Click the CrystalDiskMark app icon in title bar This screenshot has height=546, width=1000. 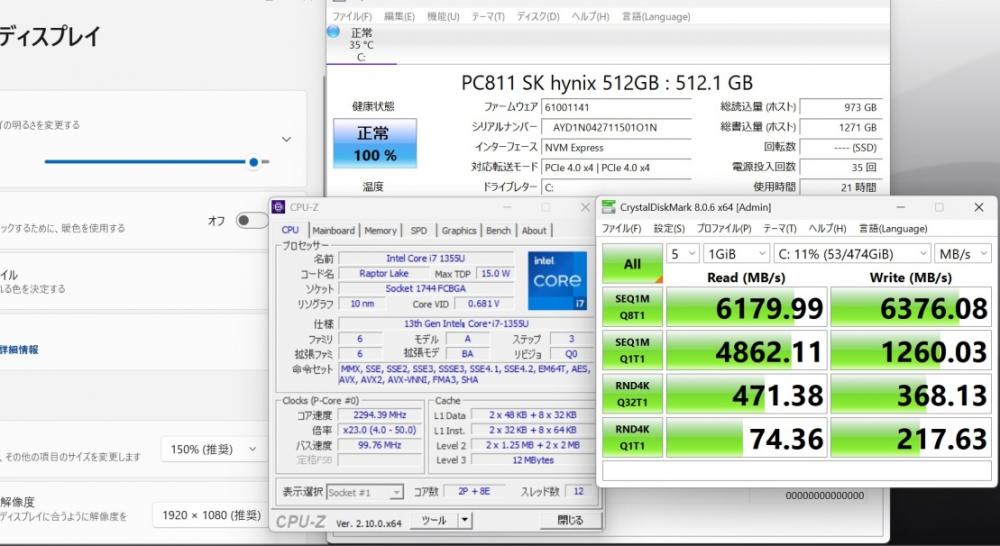tap(609, 207)
